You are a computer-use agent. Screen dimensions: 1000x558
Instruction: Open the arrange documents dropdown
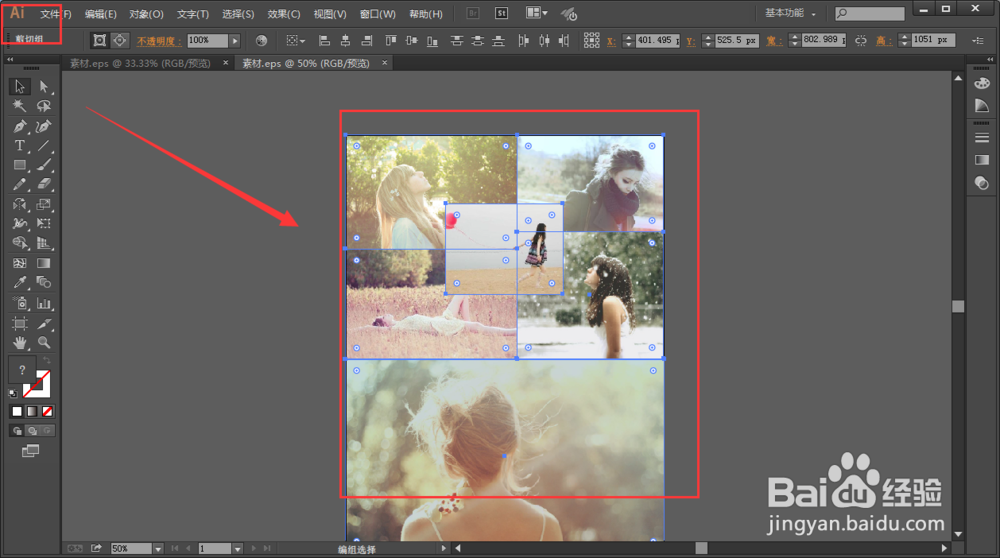(x=537, y=13)
